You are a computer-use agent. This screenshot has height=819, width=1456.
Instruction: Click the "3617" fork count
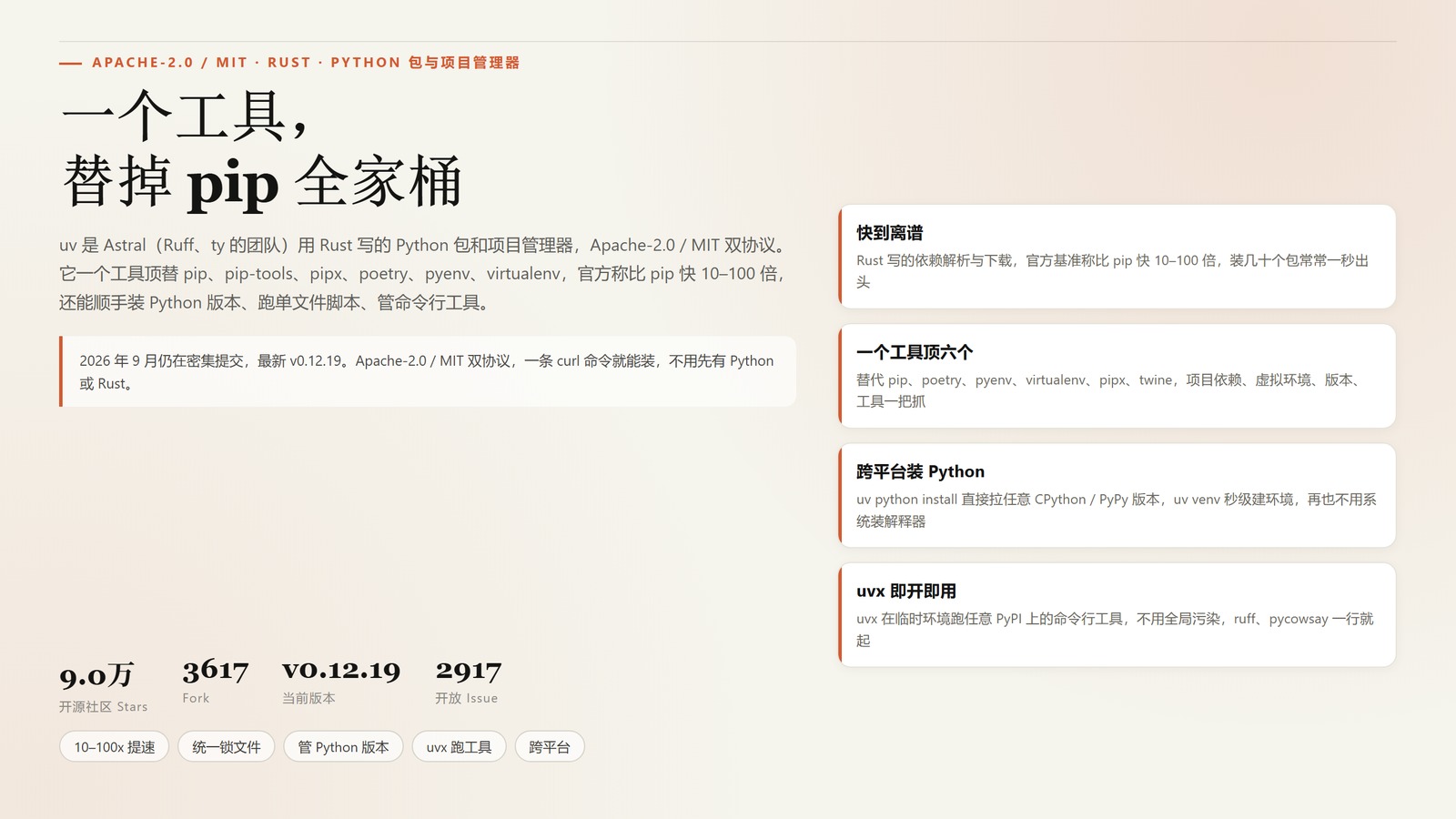coord(215,671)
